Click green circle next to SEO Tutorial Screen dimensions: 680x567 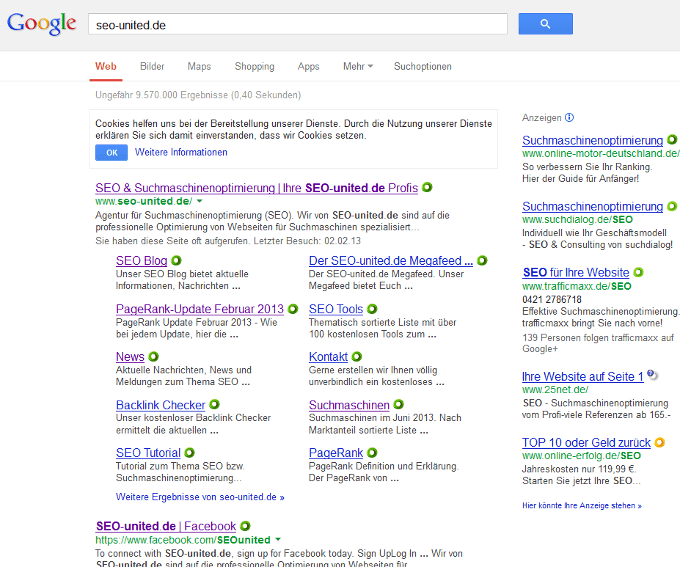point(190,452)
